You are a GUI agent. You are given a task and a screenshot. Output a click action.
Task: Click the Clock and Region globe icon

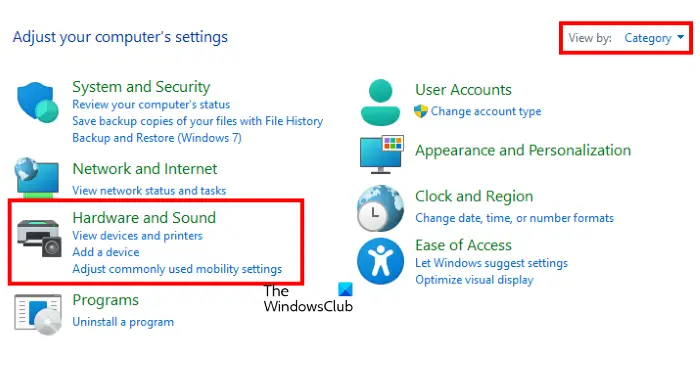pos(380,208)
